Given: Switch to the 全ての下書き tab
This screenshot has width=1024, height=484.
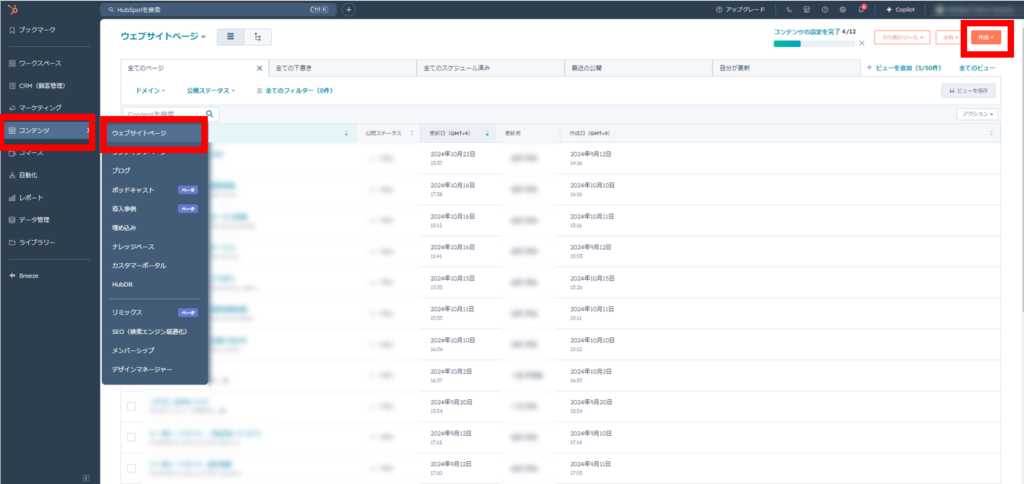Looking at the screenshot, I should click(x=342, y=68).
